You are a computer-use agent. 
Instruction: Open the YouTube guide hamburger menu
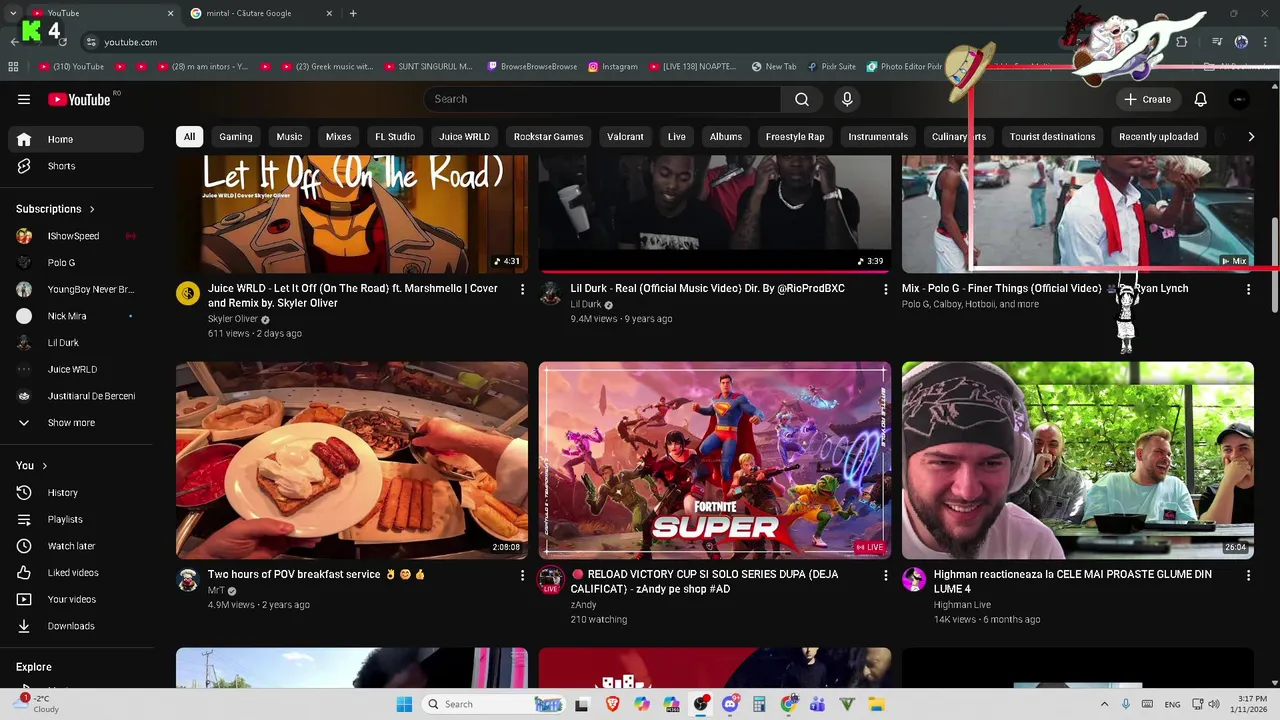[x=24, y=99]
